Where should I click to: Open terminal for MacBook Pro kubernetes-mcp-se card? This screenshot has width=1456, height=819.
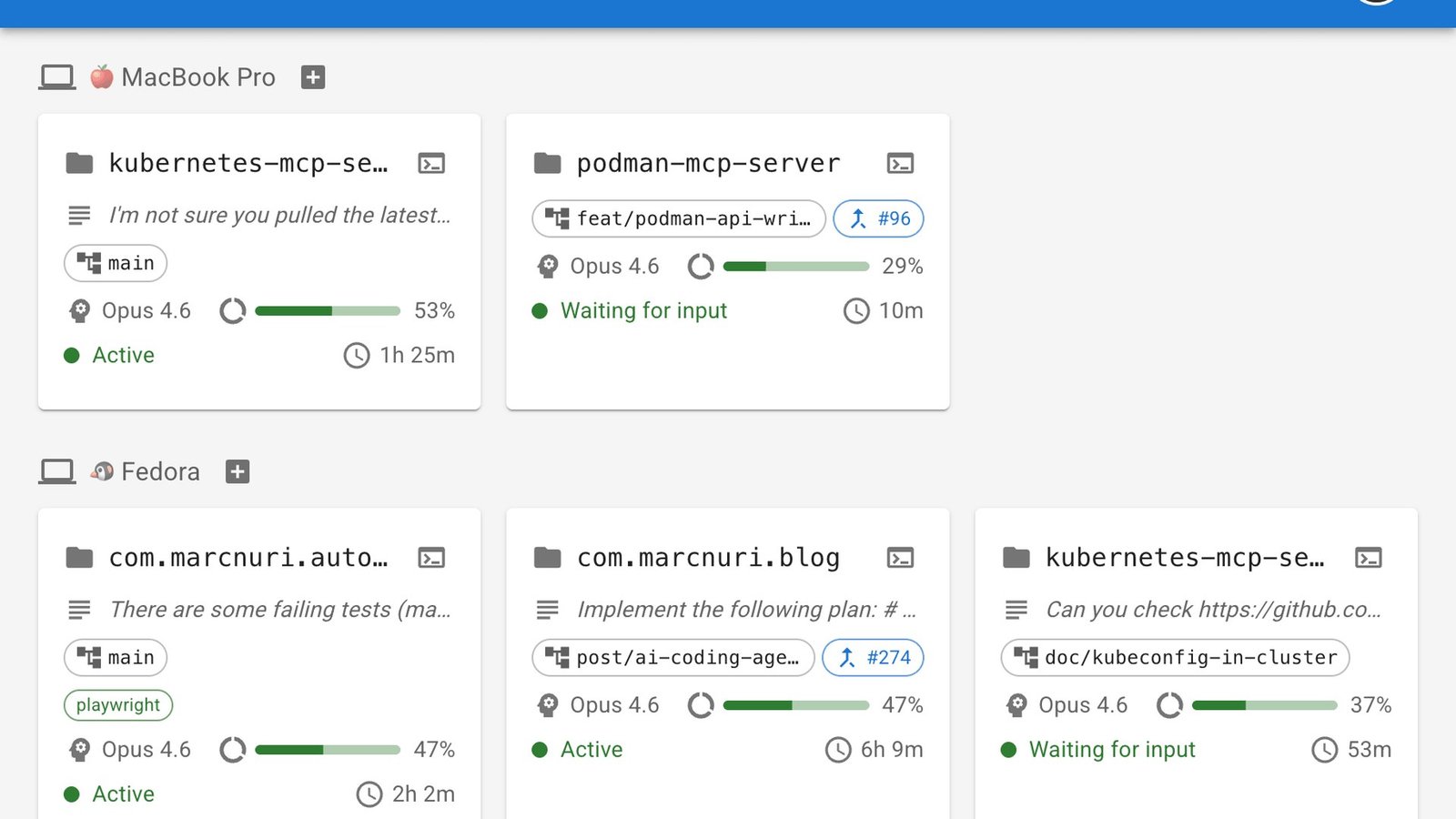(x=431, y=164)
